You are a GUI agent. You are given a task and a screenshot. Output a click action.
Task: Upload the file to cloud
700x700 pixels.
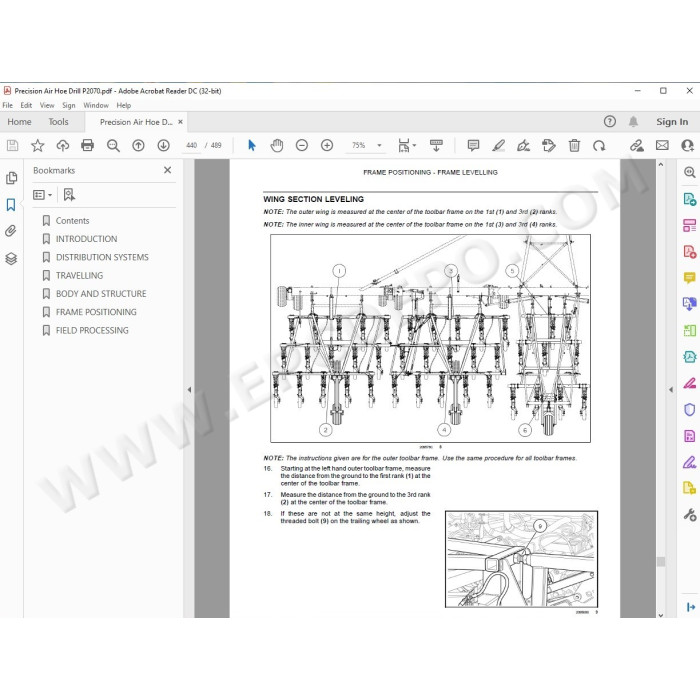coord(62,146)
